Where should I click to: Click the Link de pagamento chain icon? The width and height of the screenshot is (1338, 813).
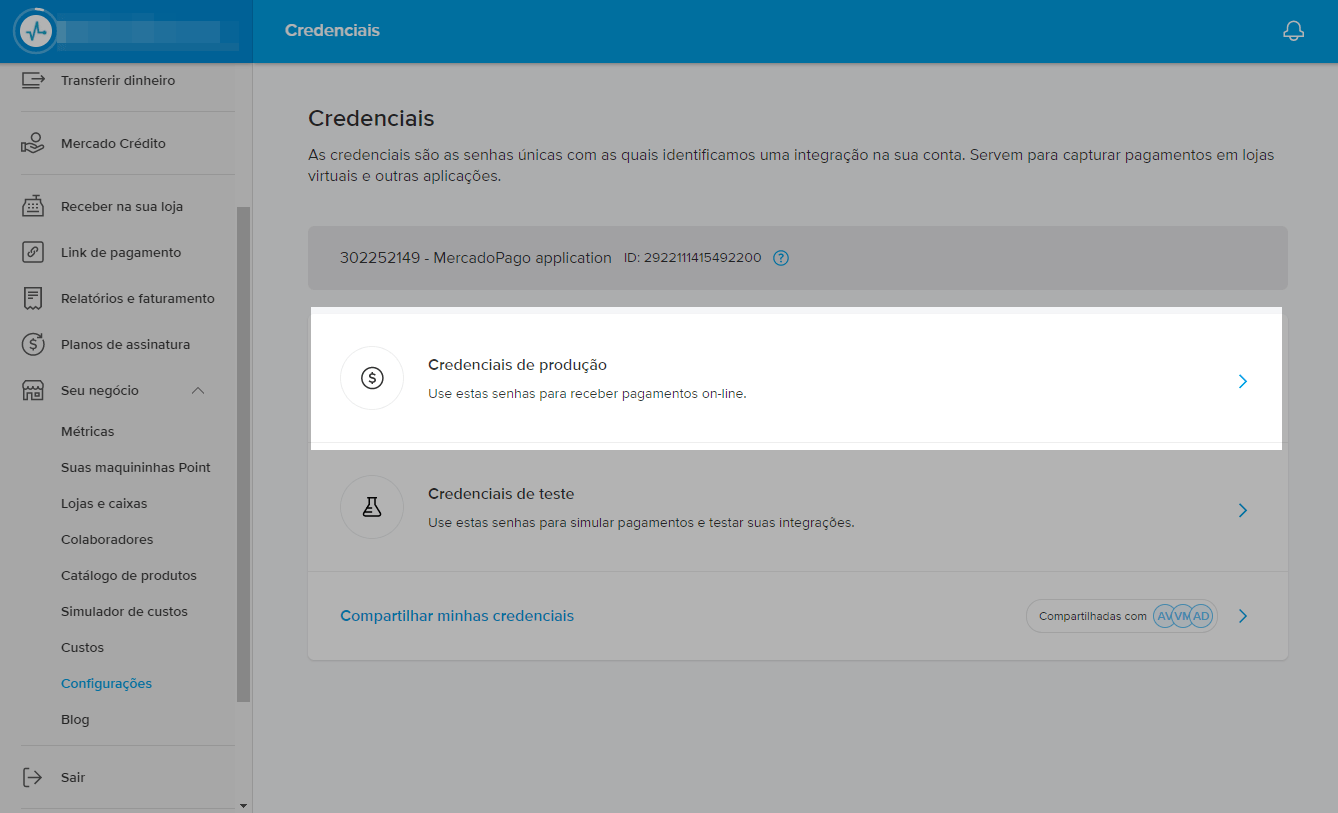(33, 252)
